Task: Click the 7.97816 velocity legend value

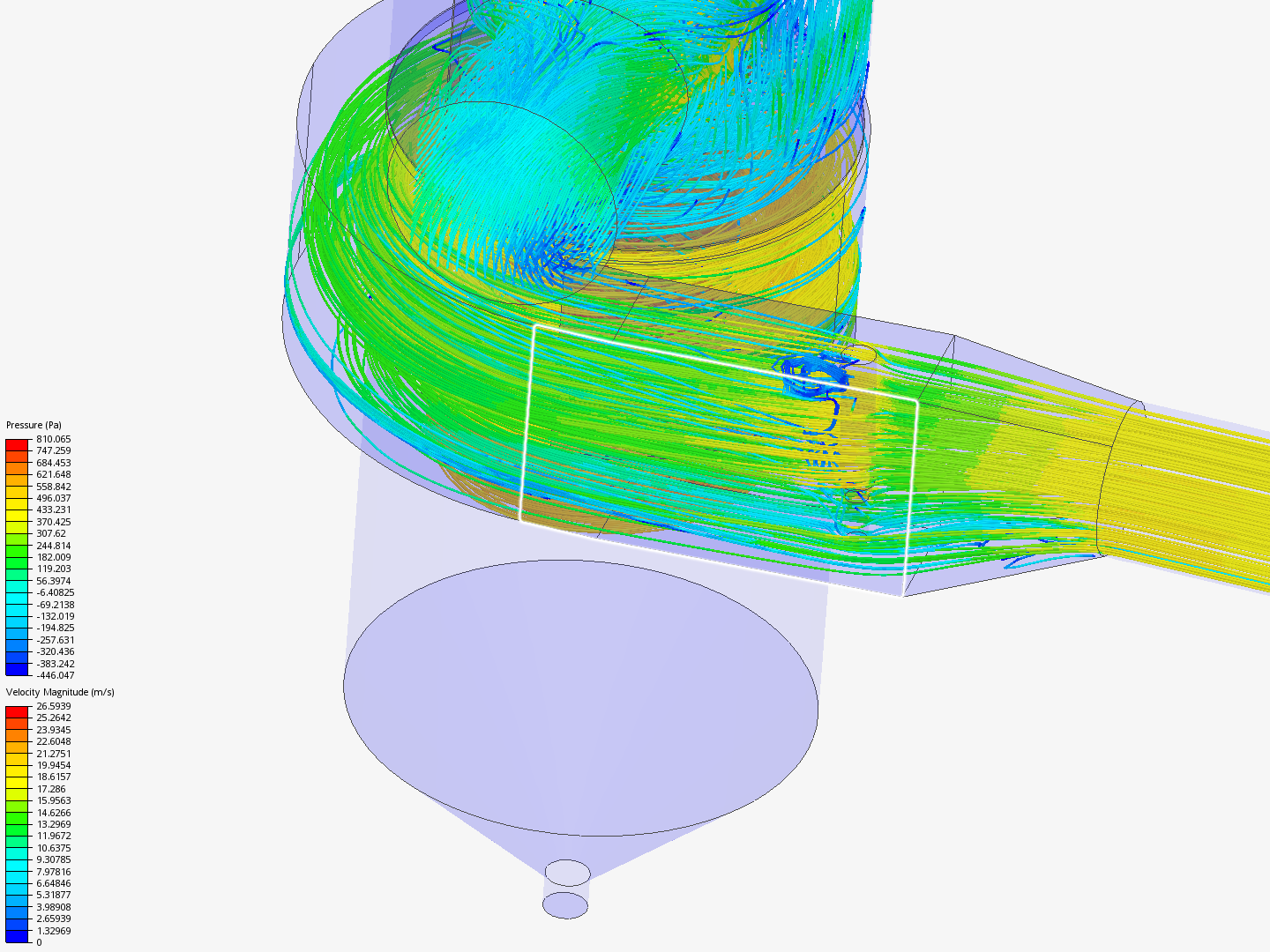Action: (x=54, y=872)
